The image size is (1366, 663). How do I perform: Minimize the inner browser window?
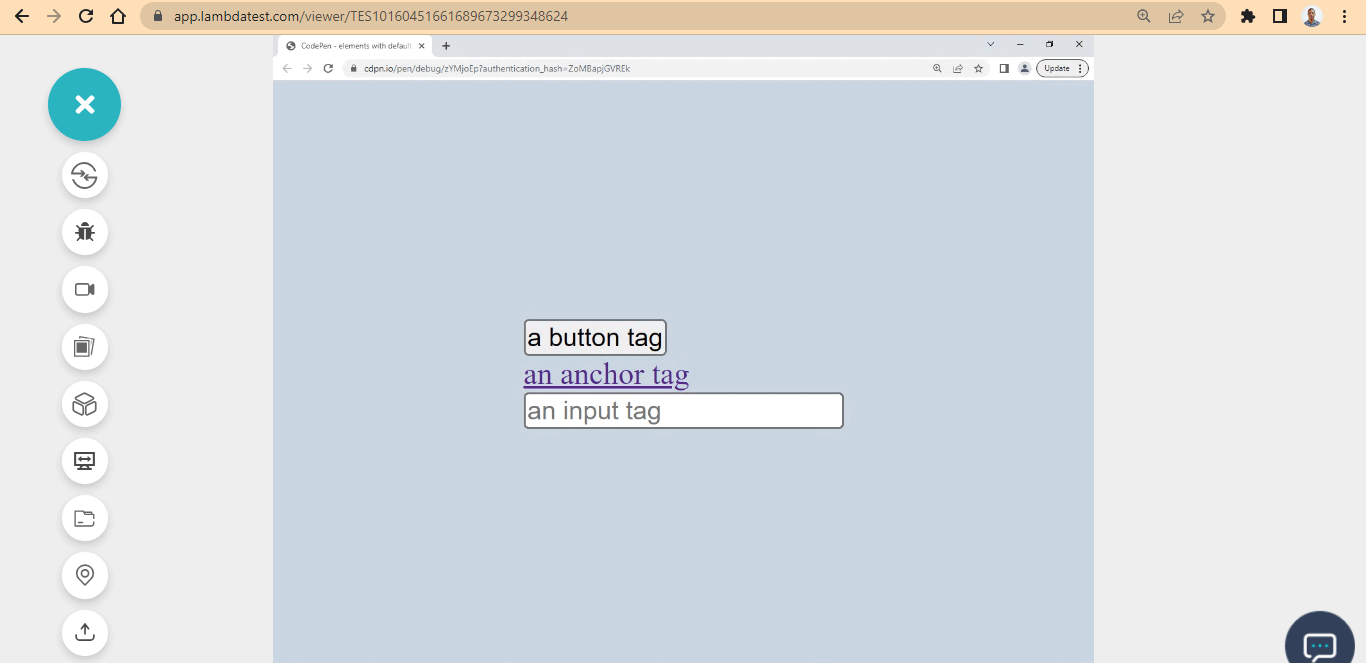(1020, 44)
